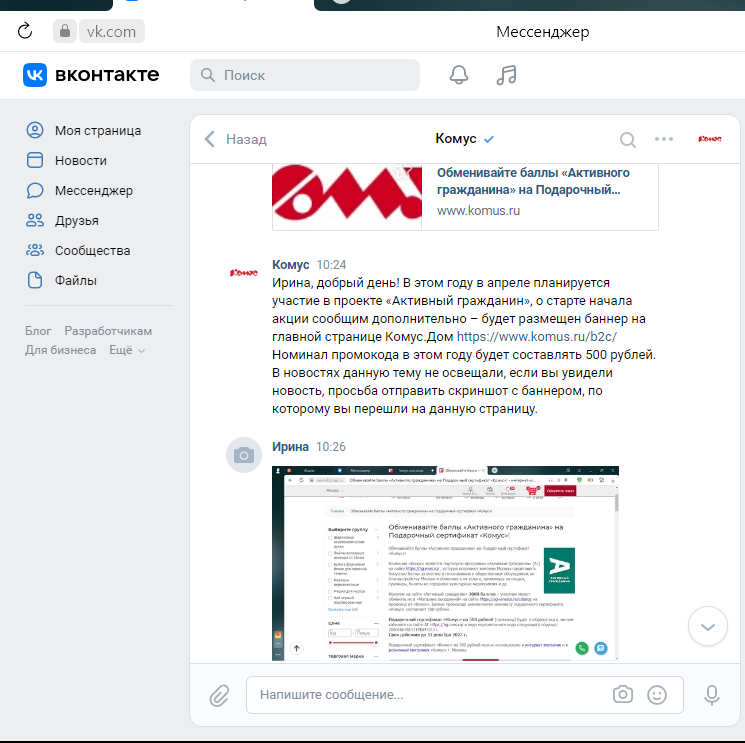Go back with the Назад button
The width and height of the screenshot is (745, 743).
(x=236, y=139)
